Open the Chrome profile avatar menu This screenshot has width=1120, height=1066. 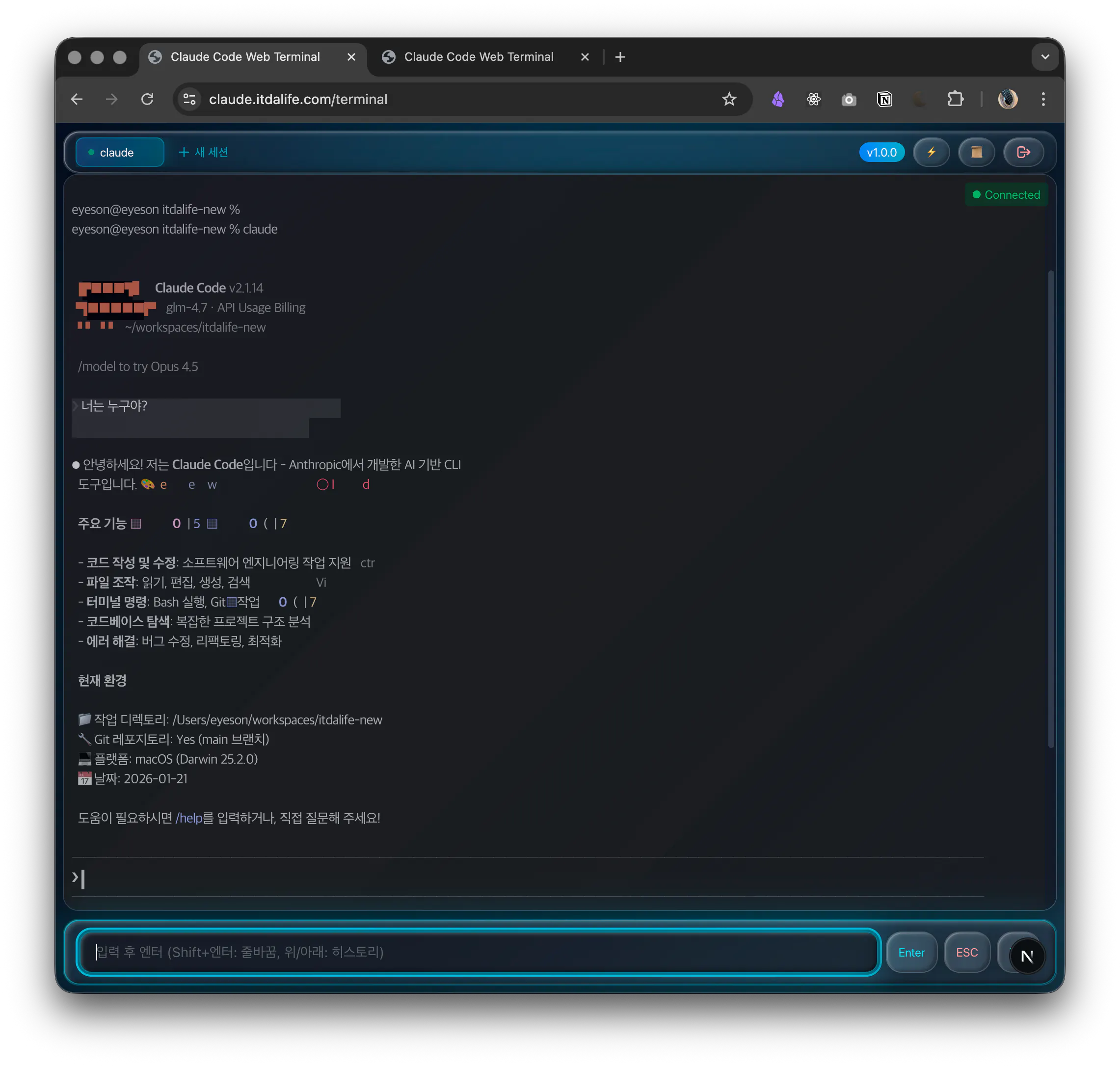1008,100
